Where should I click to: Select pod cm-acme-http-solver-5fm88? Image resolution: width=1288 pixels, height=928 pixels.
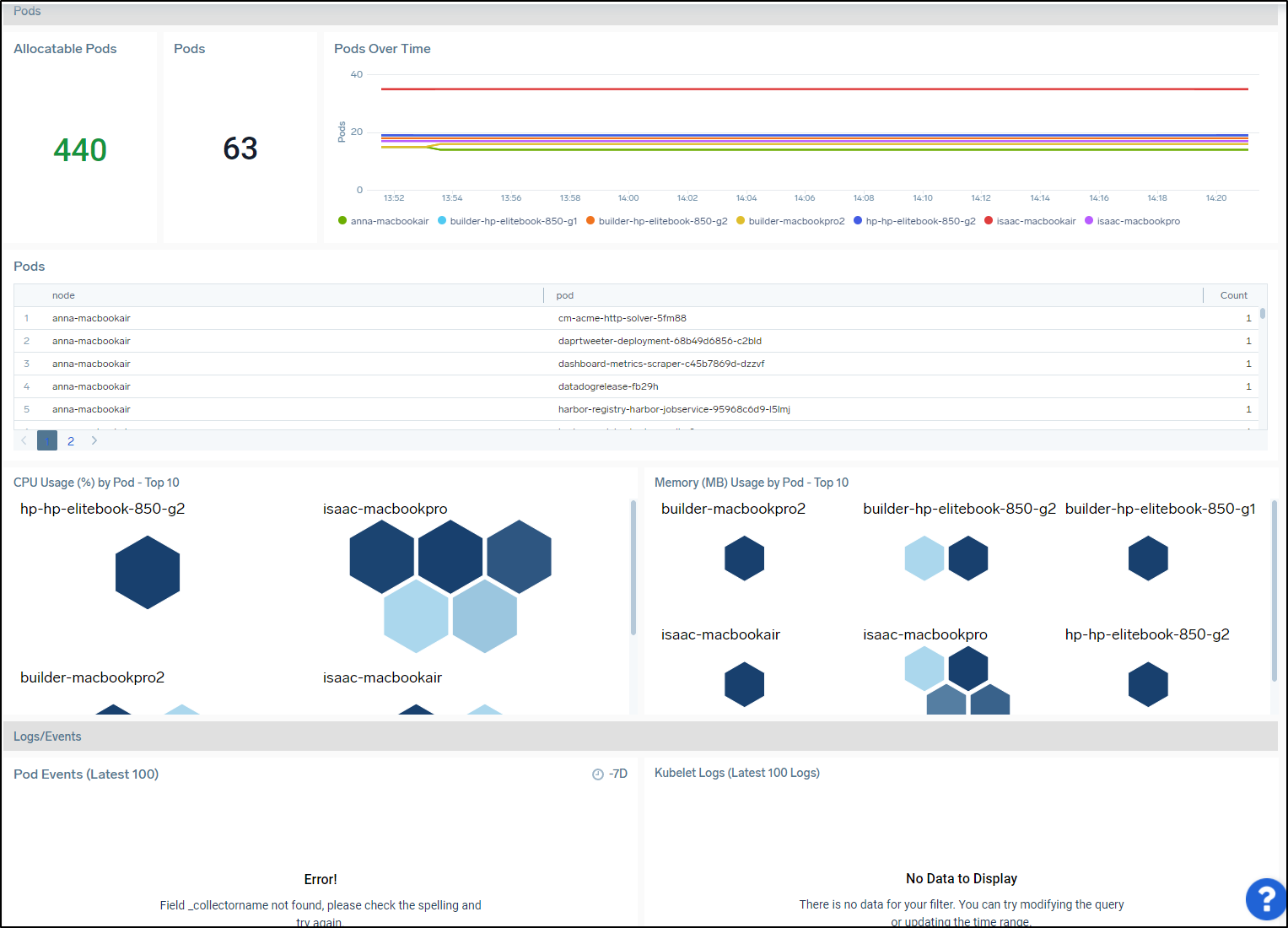coord(622,318)
